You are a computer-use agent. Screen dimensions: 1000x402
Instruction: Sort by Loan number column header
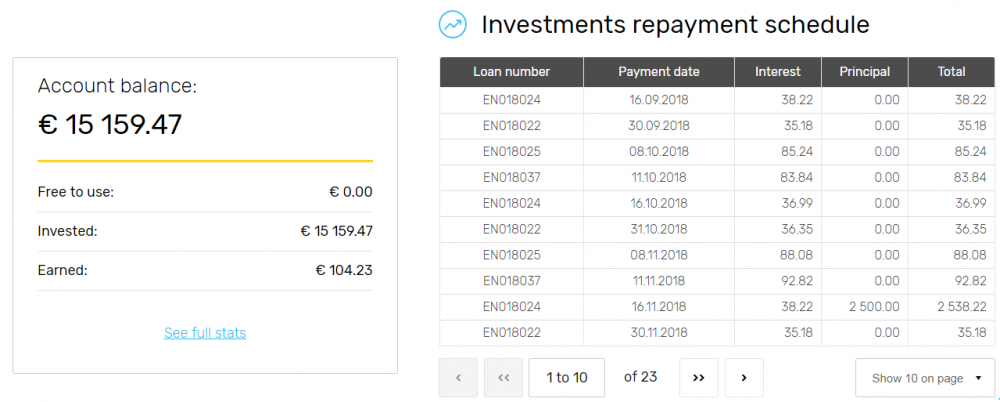[511, 72]
